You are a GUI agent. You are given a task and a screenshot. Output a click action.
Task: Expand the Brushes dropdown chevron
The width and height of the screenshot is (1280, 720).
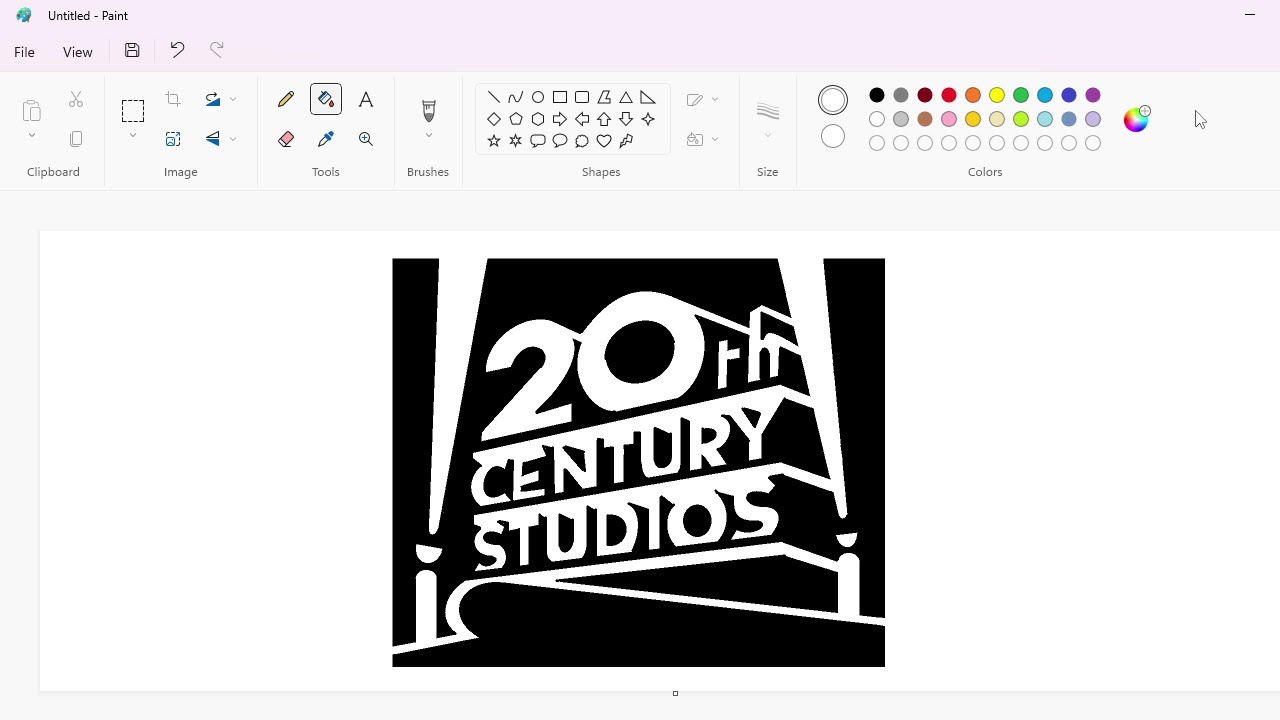pos(429,136)
